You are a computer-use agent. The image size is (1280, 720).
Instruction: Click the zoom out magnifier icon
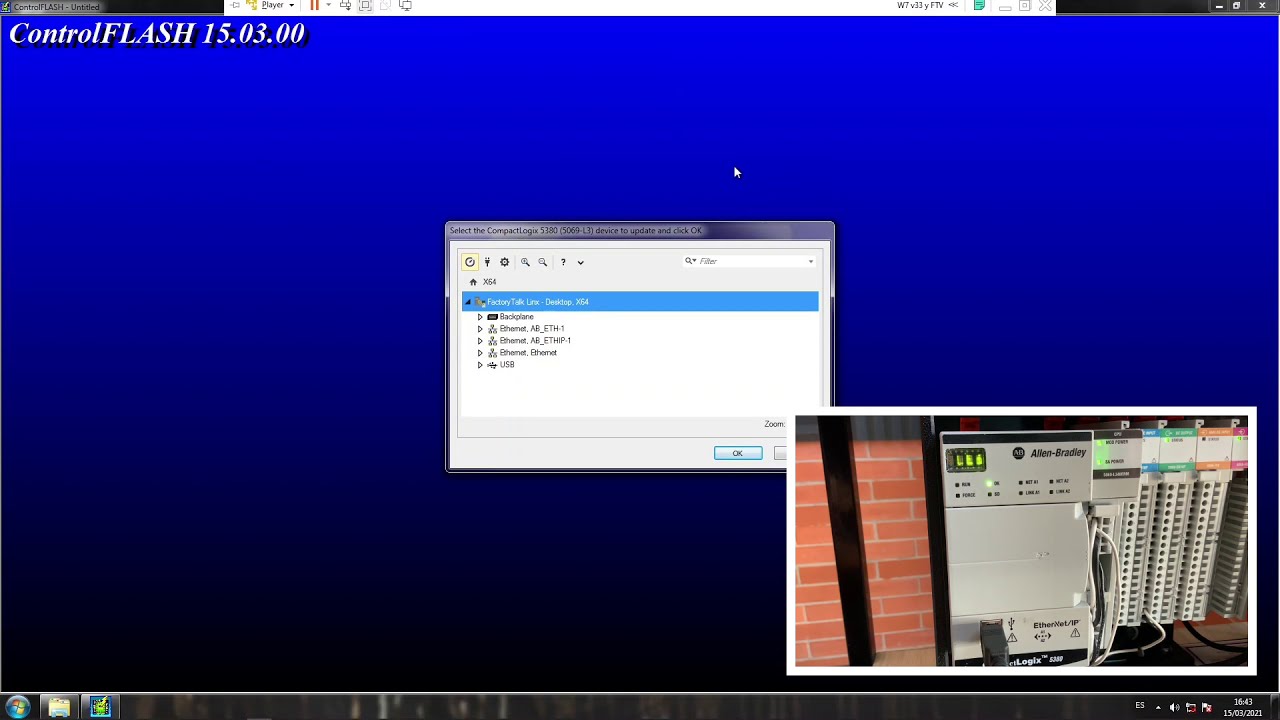tap(543, 262)
